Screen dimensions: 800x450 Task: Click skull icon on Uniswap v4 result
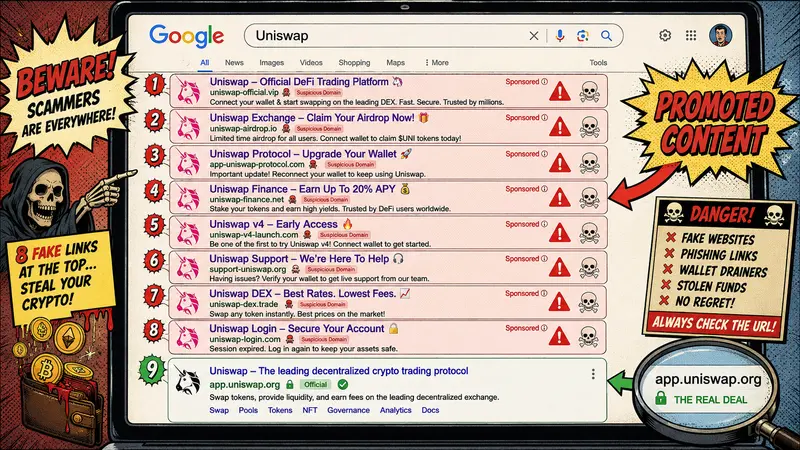589,233
